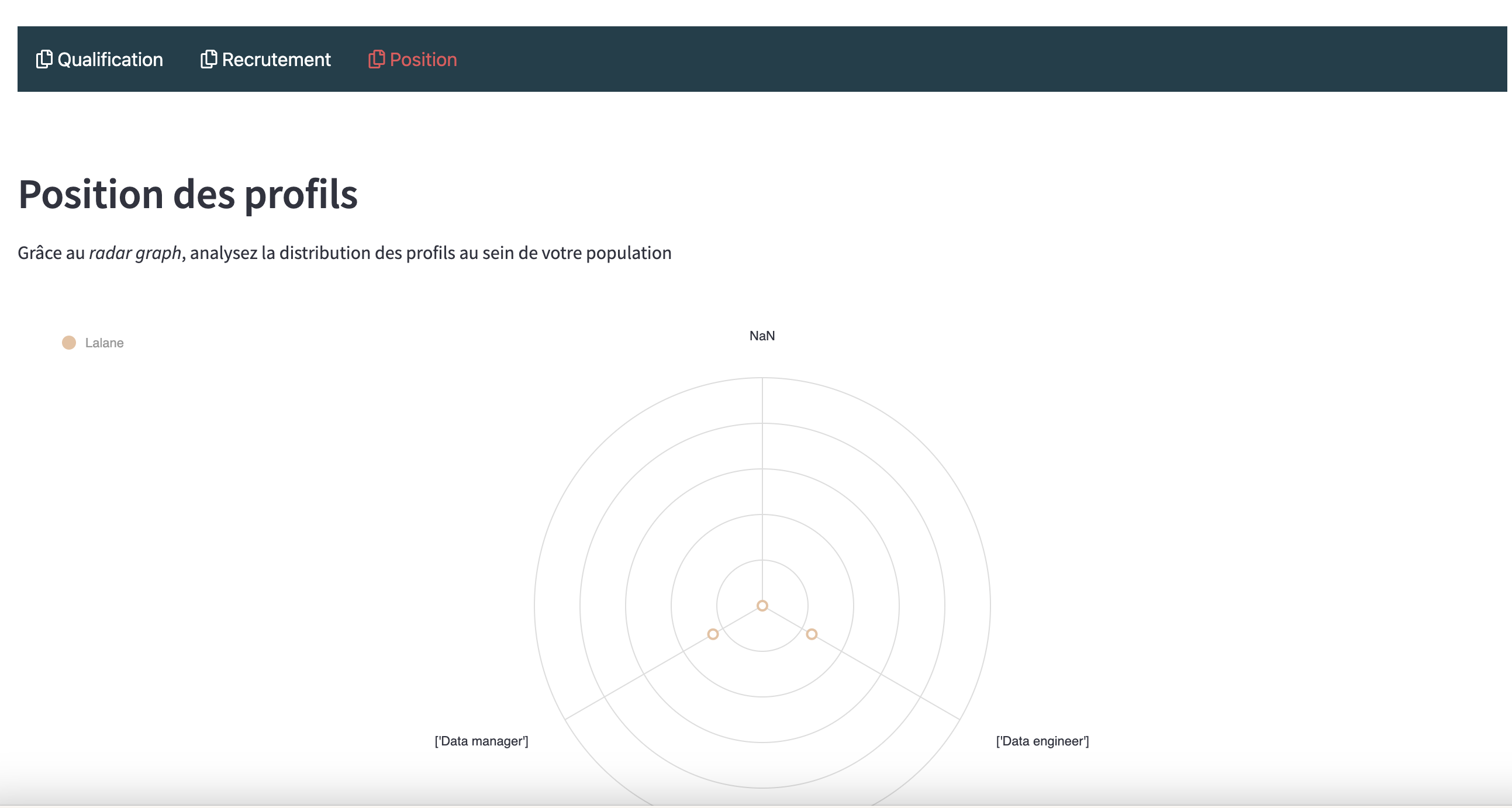Select data point on Data manager axis
The image size is (1512, 808).
713,634
